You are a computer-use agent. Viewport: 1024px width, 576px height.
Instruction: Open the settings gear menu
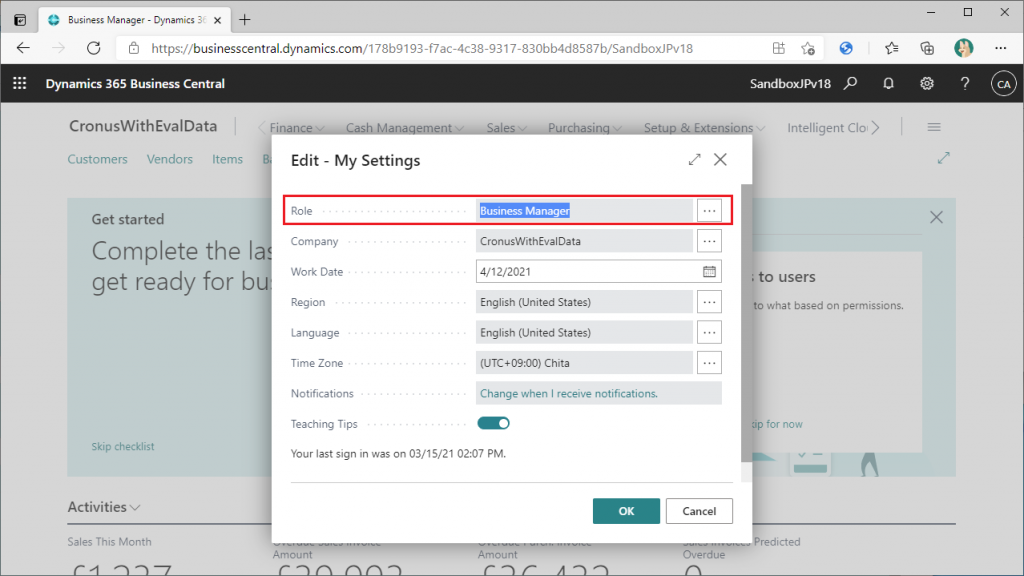(927, 84)
